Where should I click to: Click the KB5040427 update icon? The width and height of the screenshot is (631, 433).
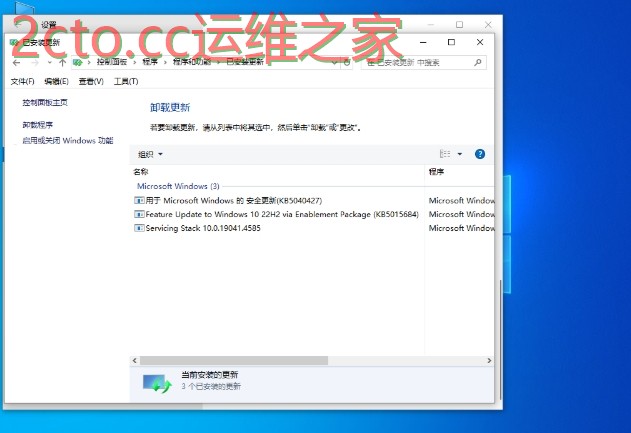(x=139, y=200)
